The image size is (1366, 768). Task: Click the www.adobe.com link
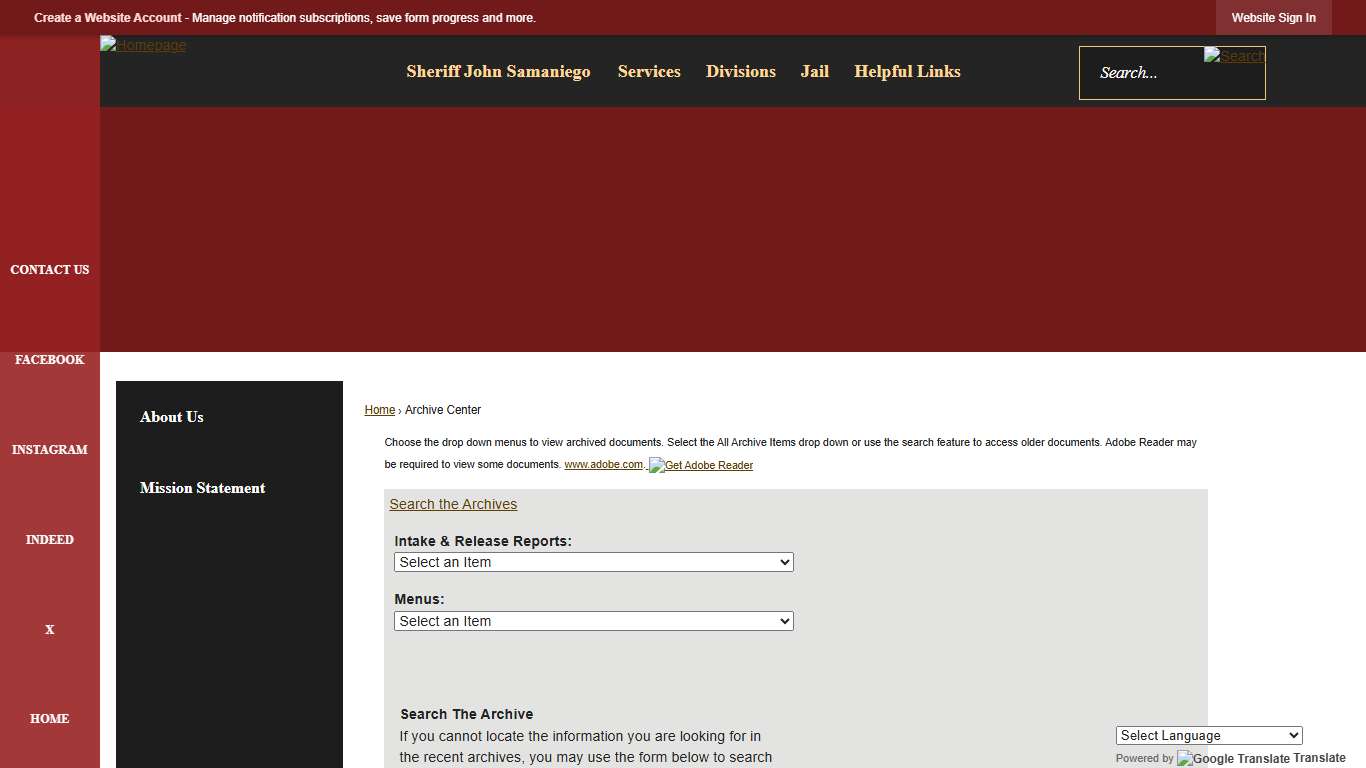coord(604,464)
